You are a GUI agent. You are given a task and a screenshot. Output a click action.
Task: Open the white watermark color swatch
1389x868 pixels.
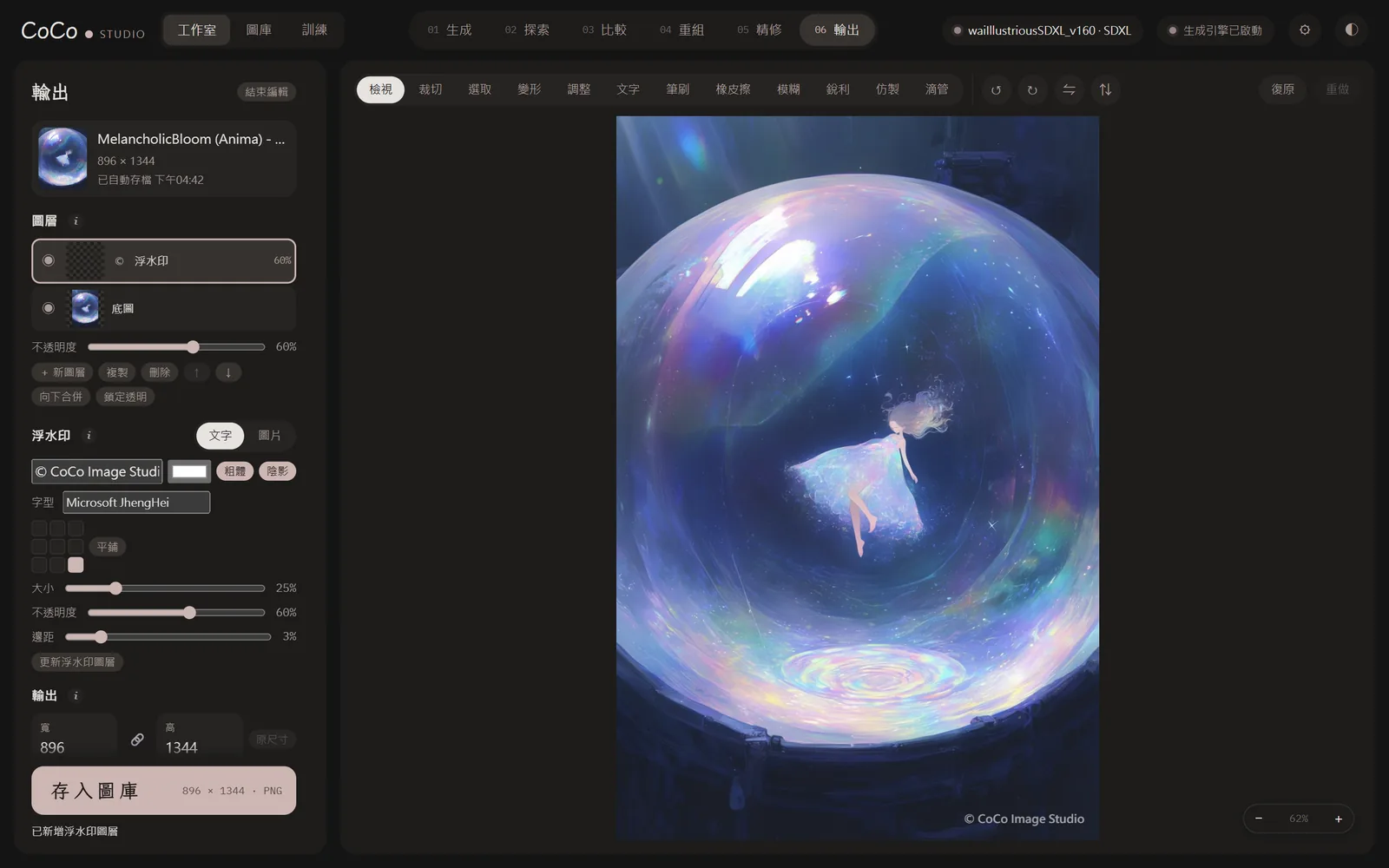coord(189,471)
